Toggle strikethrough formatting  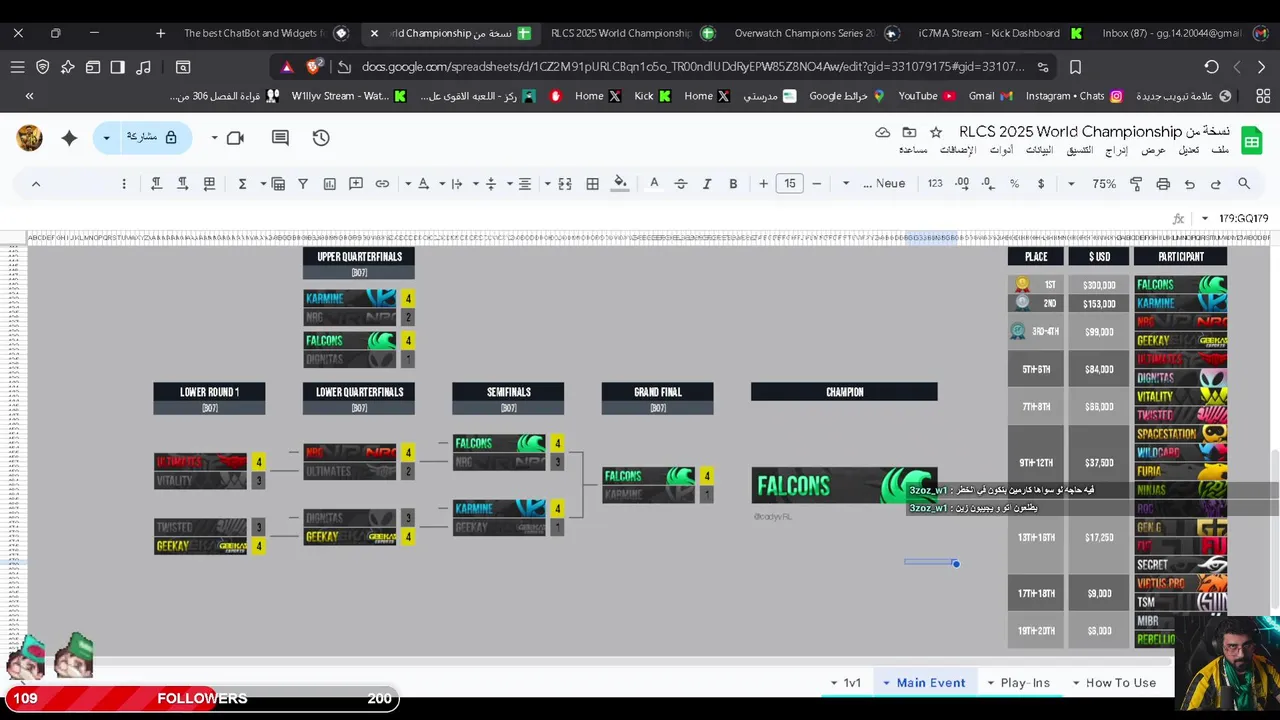coord(681,184)
